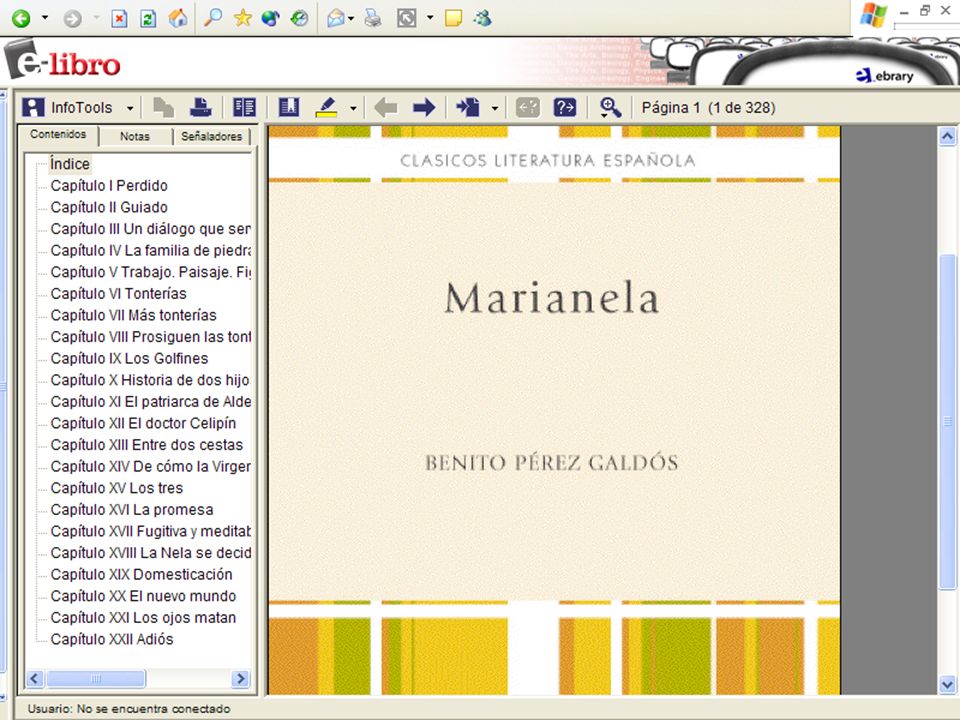Click the Marianela book cover page

coord(554,410)
